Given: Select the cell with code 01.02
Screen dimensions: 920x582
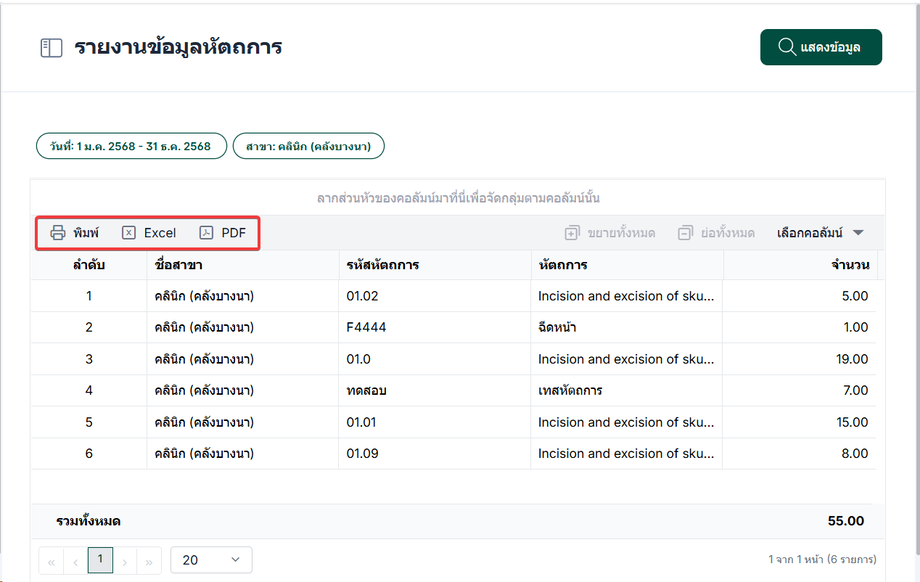Looking at the screenshot, I should [435, 296].
